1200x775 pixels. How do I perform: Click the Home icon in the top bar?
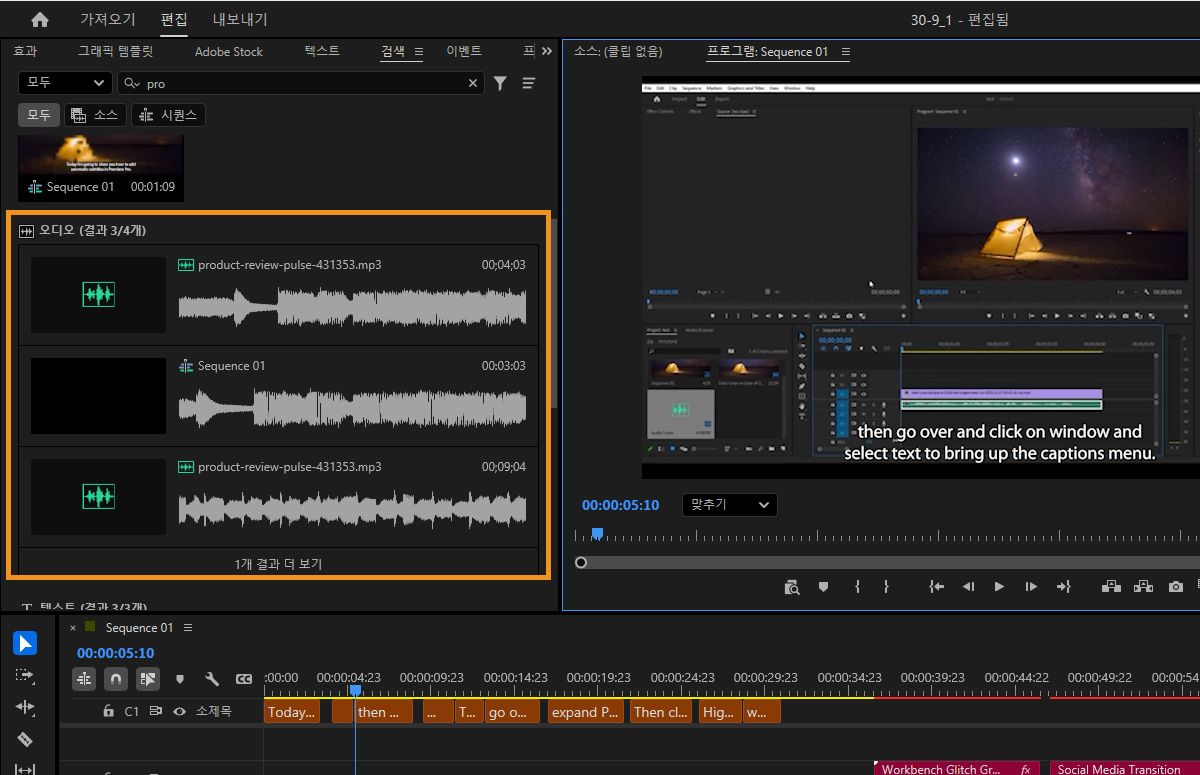(39, 20)
